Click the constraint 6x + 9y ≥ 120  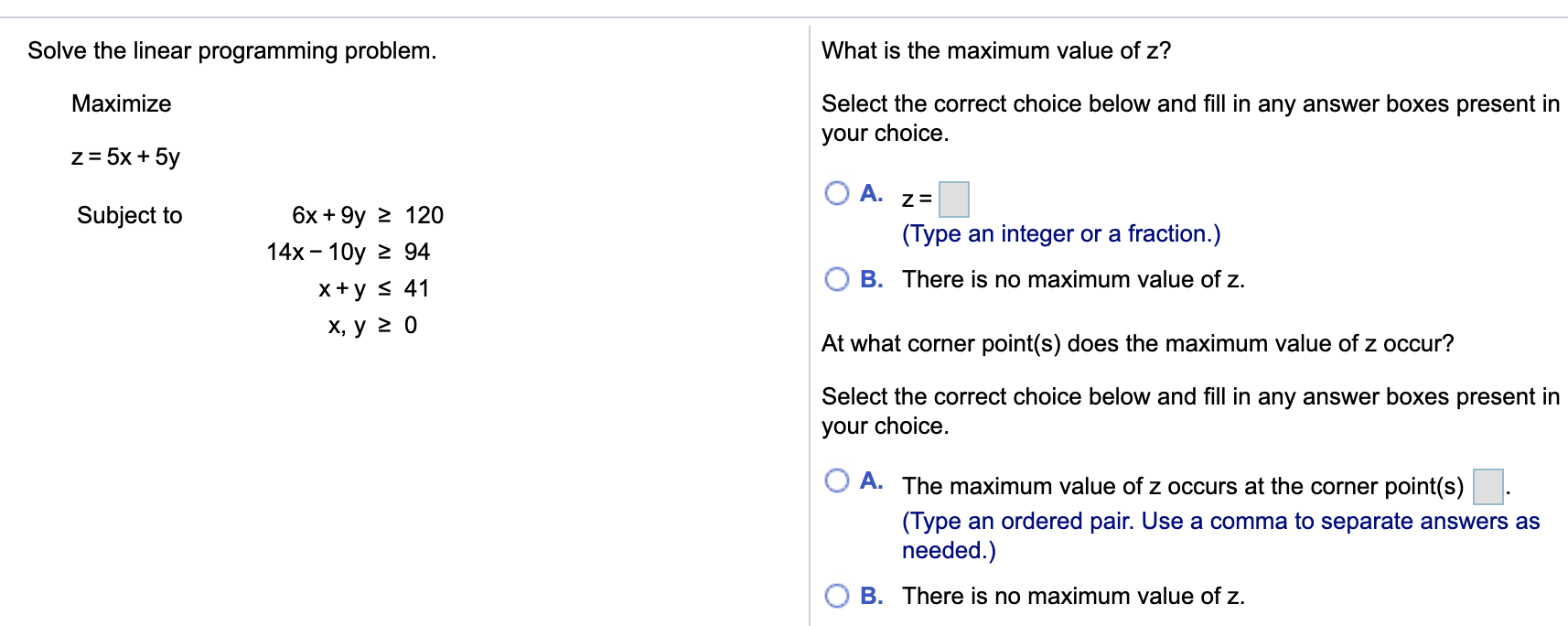[368, 215]
